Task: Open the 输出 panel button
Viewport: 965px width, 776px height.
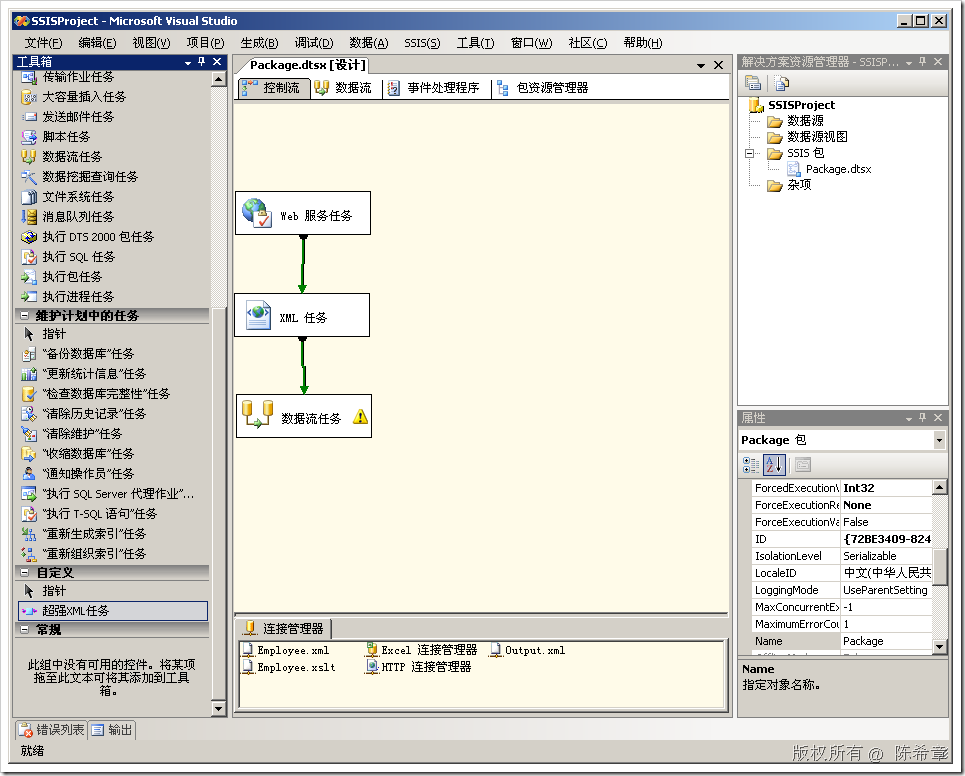Action: (x=113, y=730)
